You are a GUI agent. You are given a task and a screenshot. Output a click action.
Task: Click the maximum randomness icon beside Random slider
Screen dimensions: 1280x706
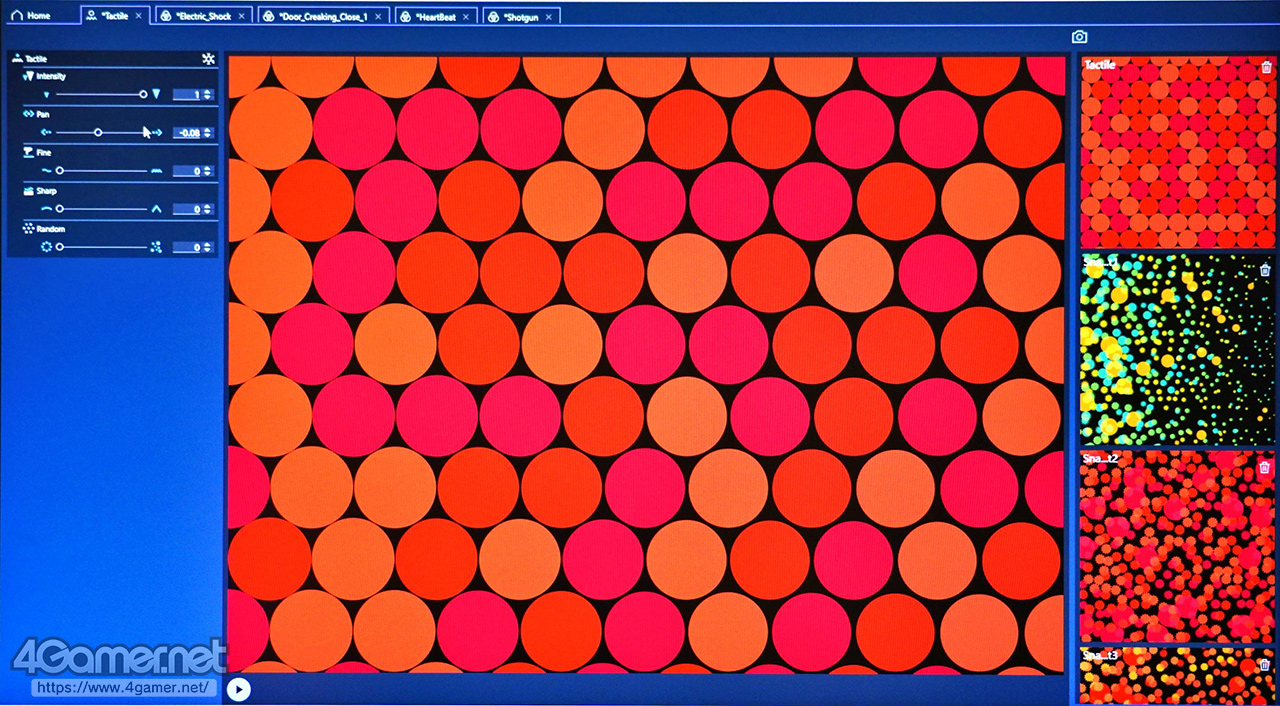point(156,247)
